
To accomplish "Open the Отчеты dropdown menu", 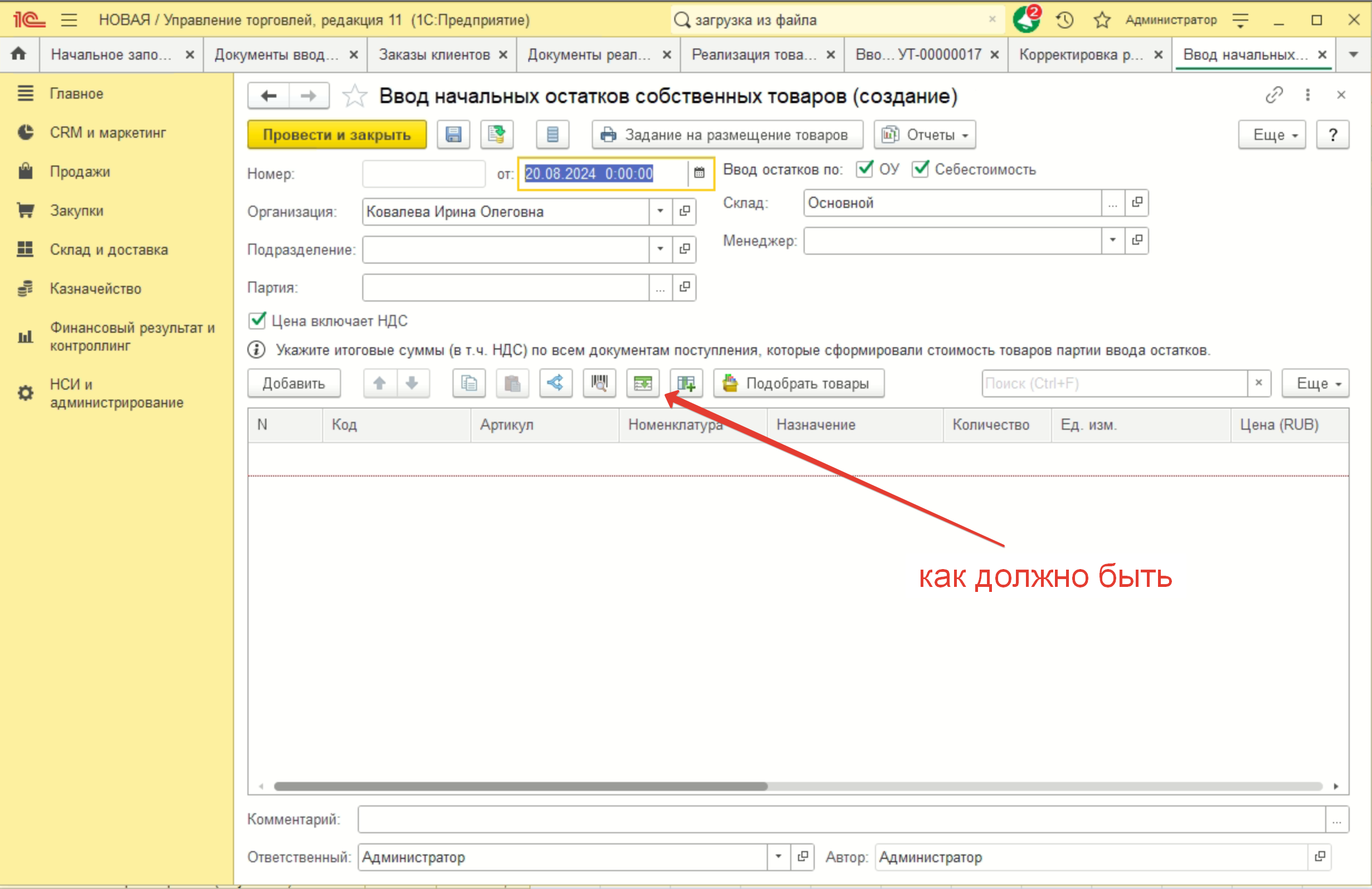I will [x=924, y=135].
